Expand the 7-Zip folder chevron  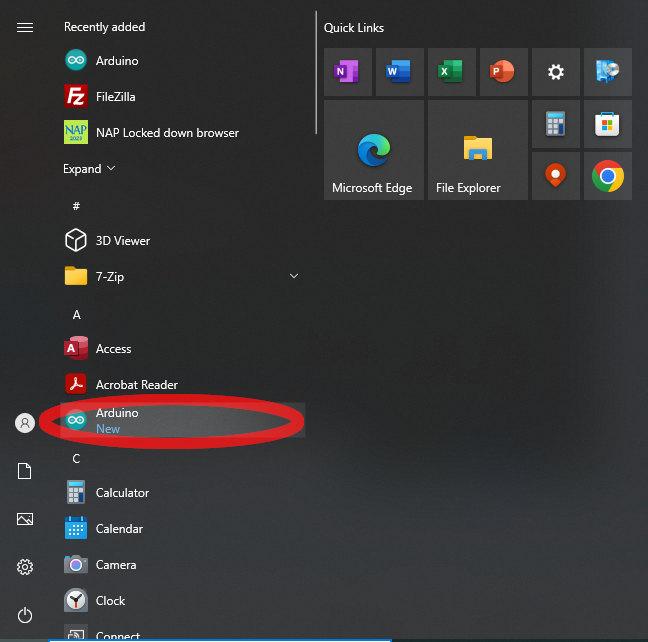point(294,276)
